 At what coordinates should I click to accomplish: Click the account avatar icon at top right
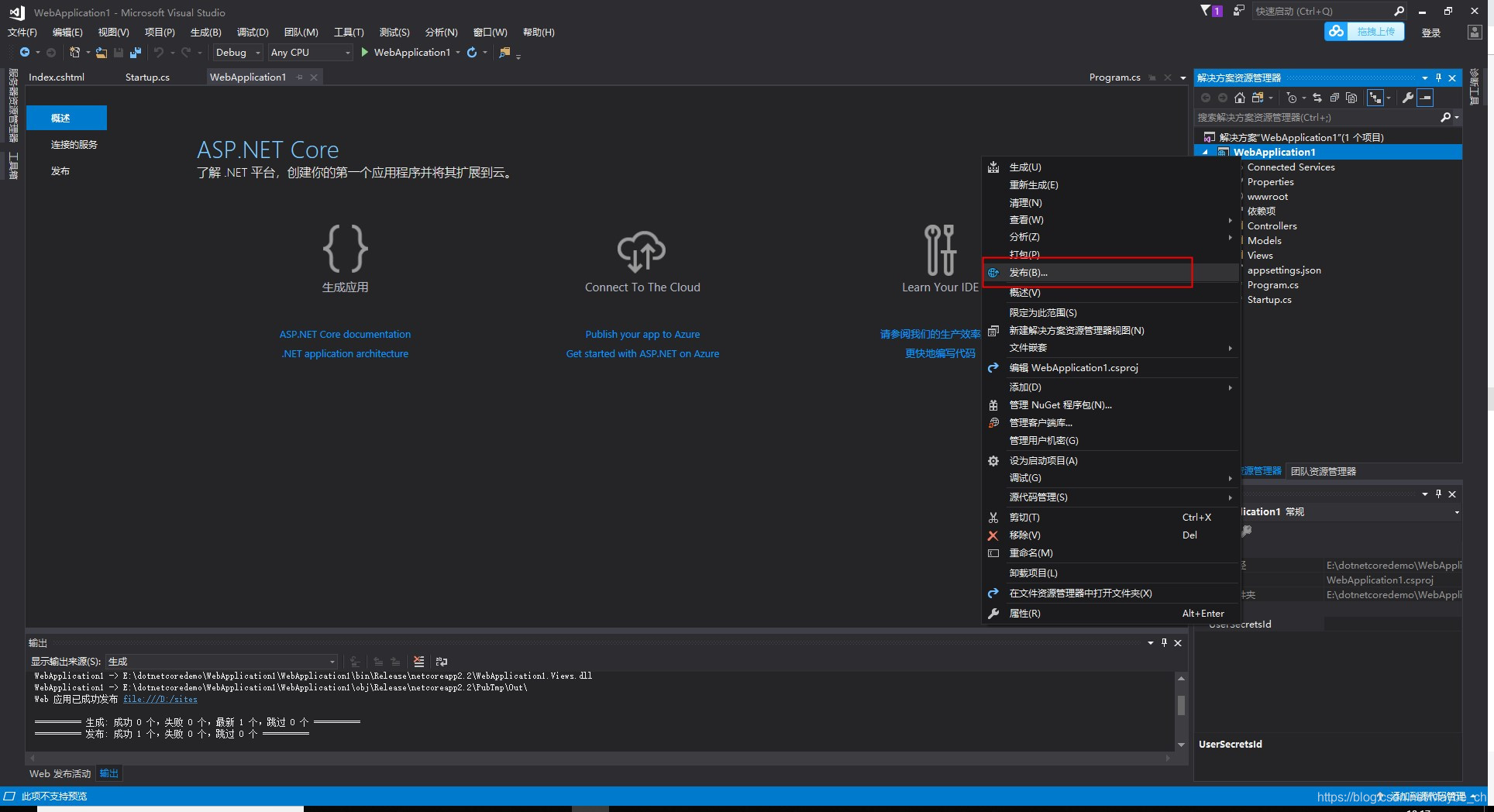coord(1475,32)
